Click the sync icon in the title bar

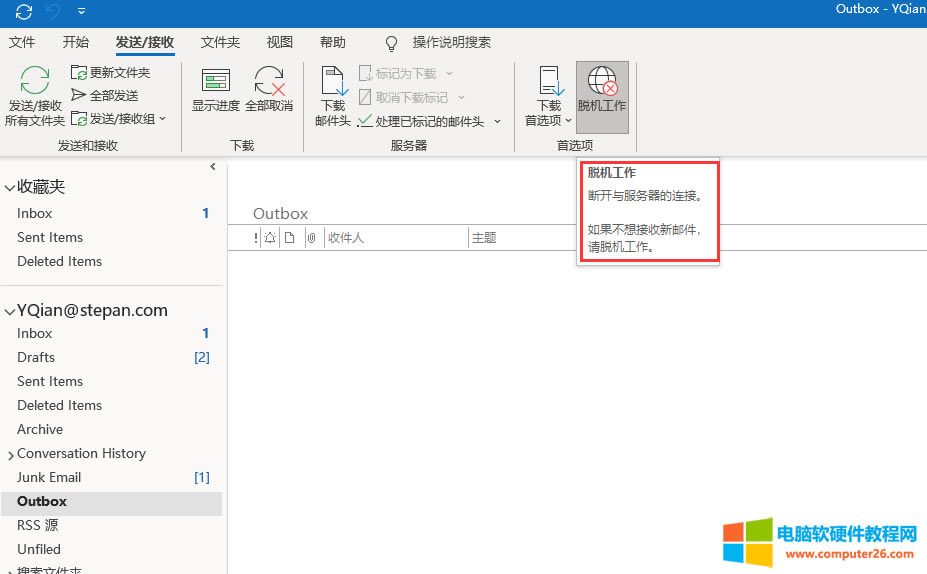pyautogui.click(x=24, y=12)
